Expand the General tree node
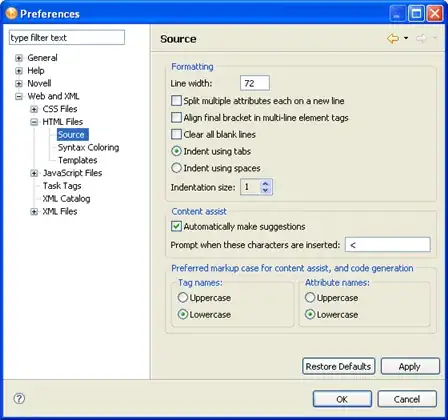The height and width of the screenshot is (420, 448). point(19,58)
